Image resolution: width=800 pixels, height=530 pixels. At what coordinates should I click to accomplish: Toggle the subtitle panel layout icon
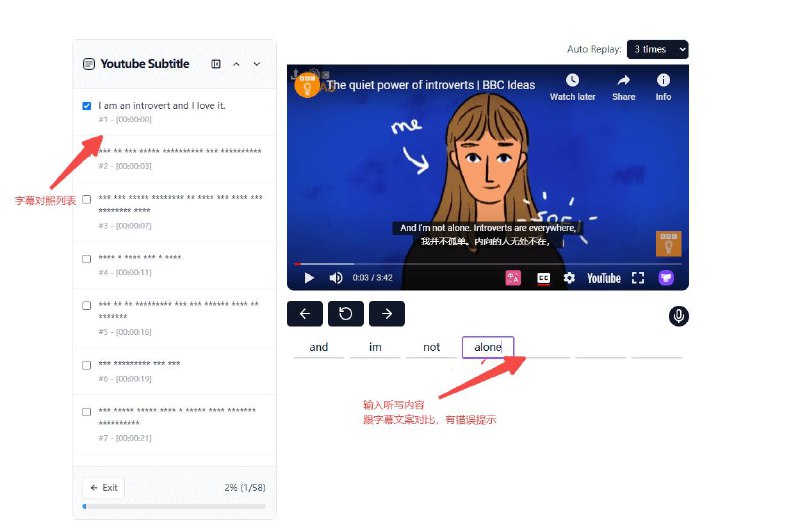[x=216, y=64]
